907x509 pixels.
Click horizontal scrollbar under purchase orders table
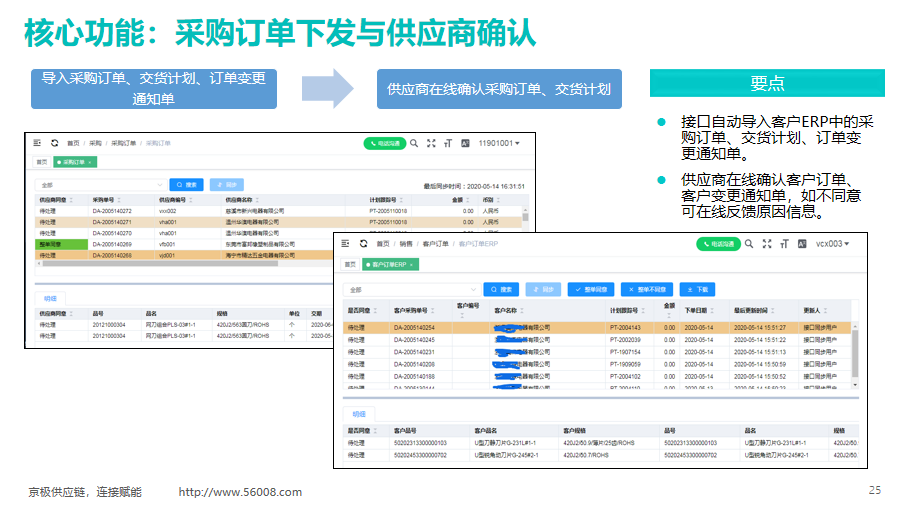click(x=160, y=264)
